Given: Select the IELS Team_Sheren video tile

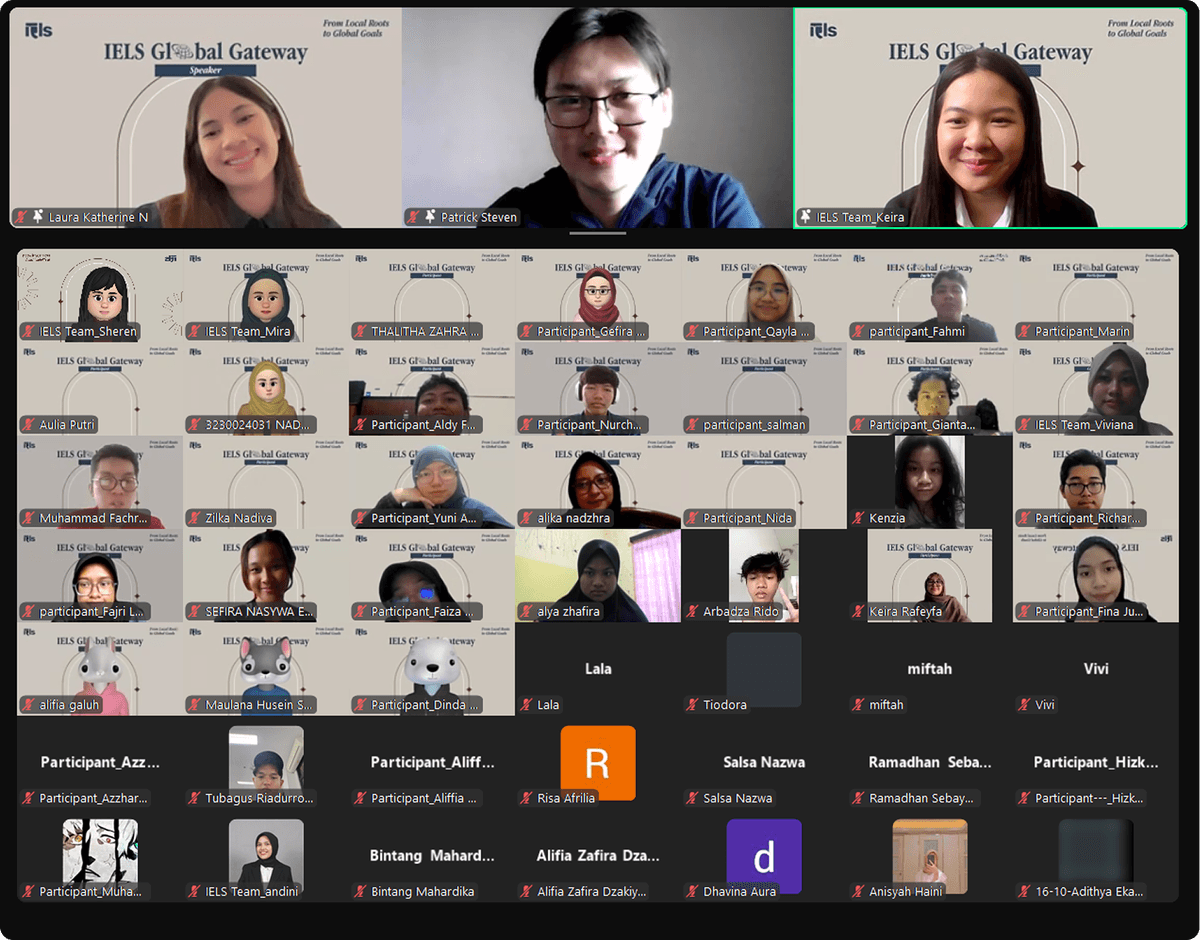Looking at the screenshot, I should [x=100, y=295].
